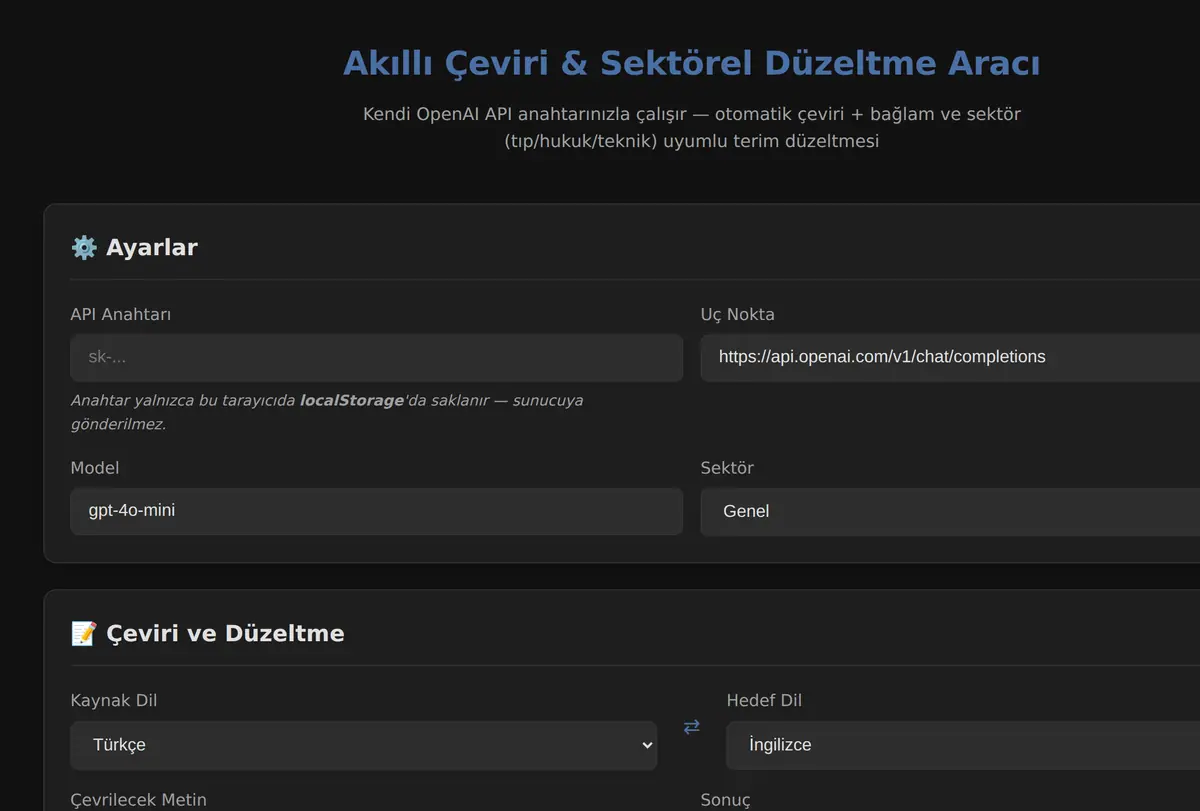1200x811 pixels.
Task: Click the localStorage note under API key
Action: click(327, 412)
